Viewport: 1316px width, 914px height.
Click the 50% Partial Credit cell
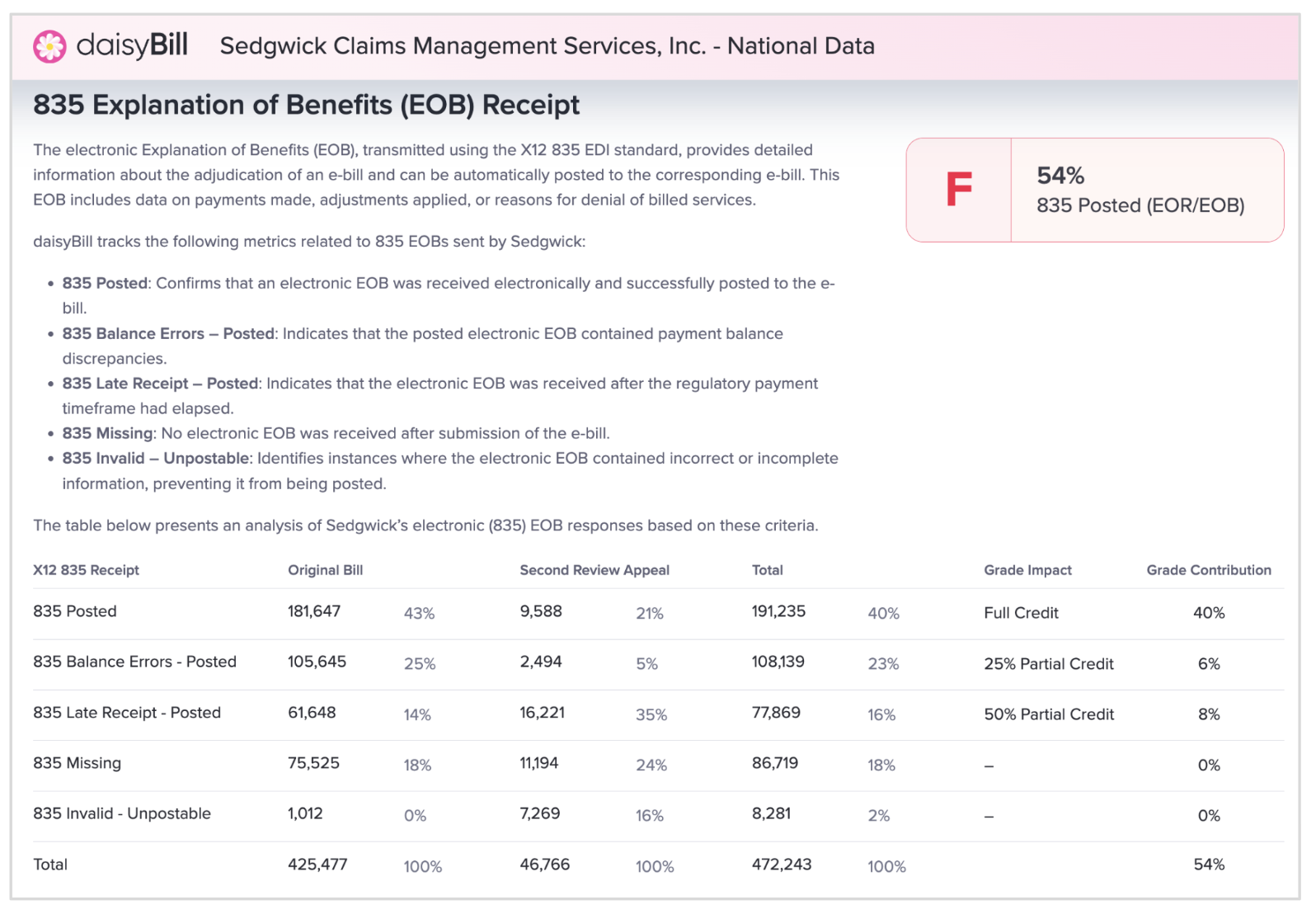[x=1048, y=714]
